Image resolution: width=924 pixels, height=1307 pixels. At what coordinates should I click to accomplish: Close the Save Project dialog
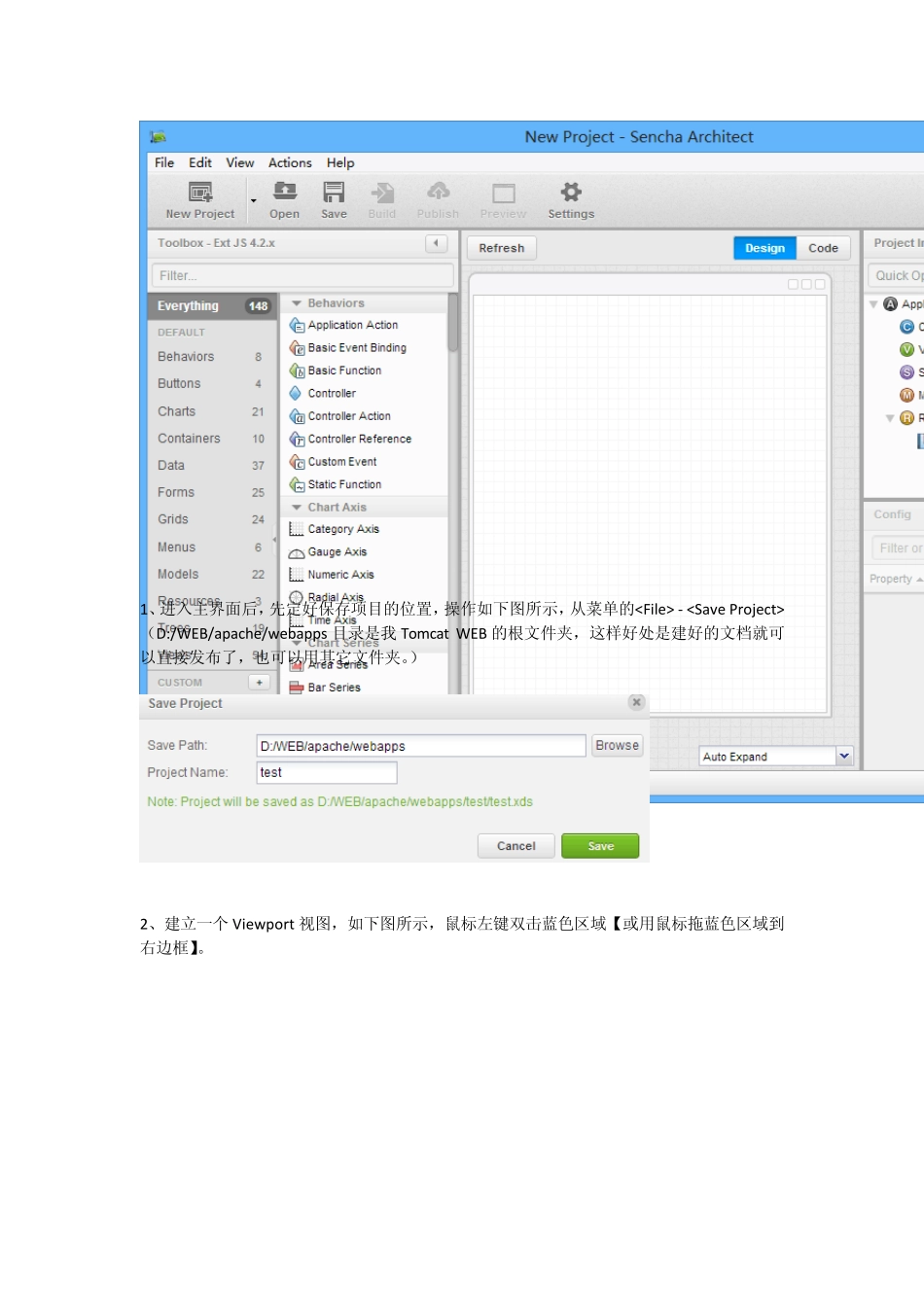pyautogui.click(x=636, y=702)
